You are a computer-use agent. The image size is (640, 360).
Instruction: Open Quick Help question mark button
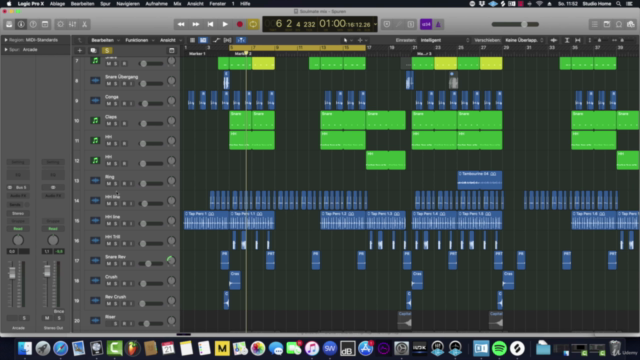pos(33,24)
